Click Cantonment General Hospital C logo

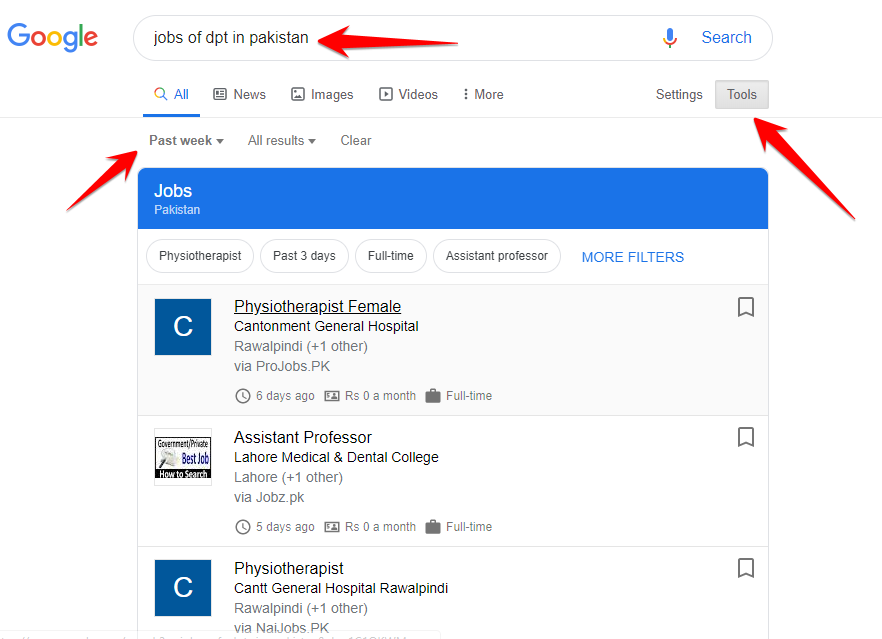[x=183, y=327]
